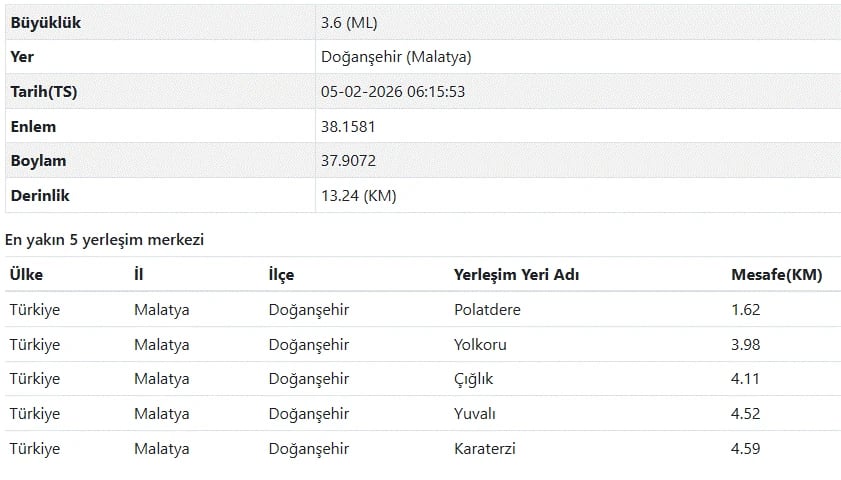Click the Mesafe(KM) column header
The image size is (841, 480).
click(x=777, y=275)
